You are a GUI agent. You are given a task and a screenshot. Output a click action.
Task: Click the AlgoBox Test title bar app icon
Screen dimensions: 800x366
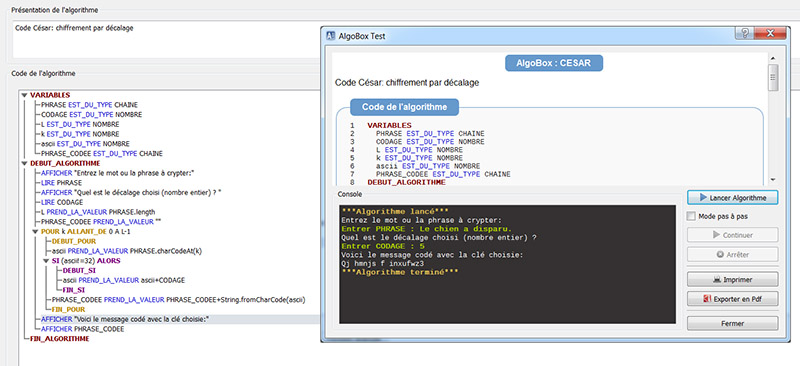330,36
